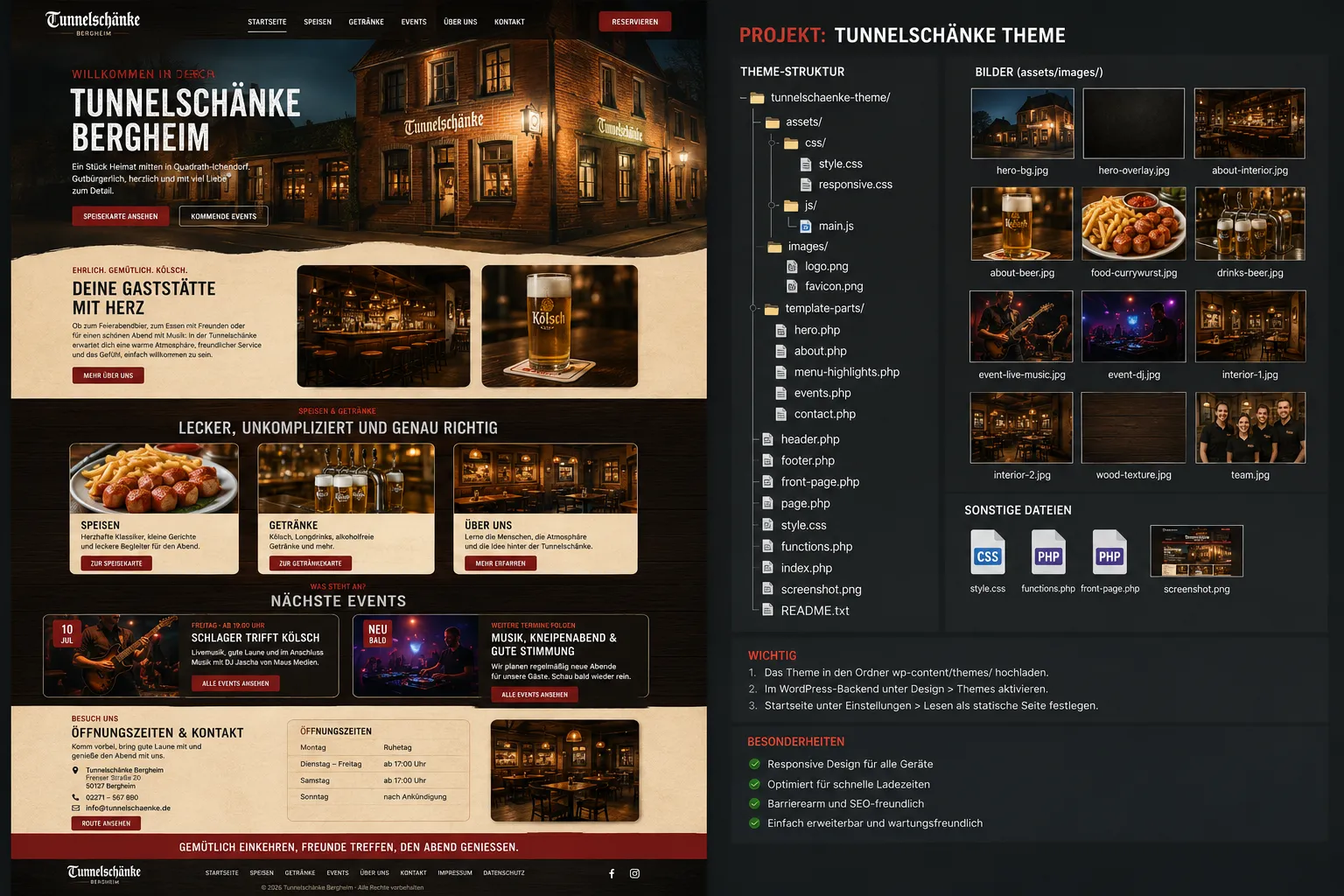
Task: Click the file icon beside responsive.css
Action: tap(806, 185)
